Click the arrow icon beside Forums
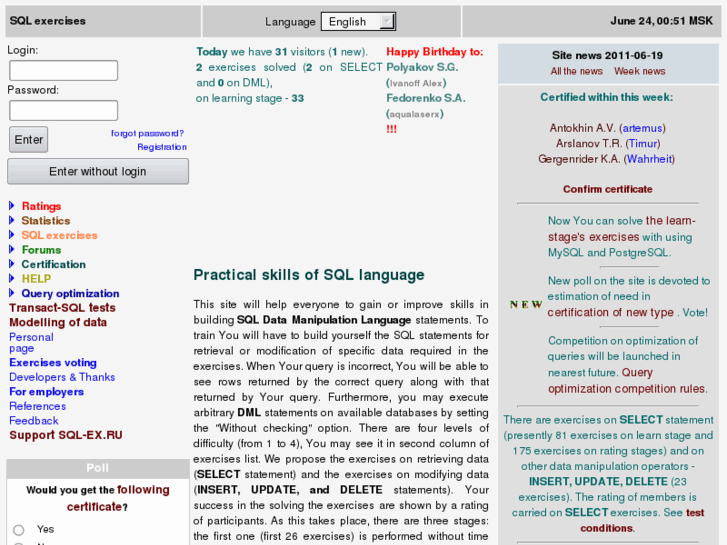 (12, 250)
